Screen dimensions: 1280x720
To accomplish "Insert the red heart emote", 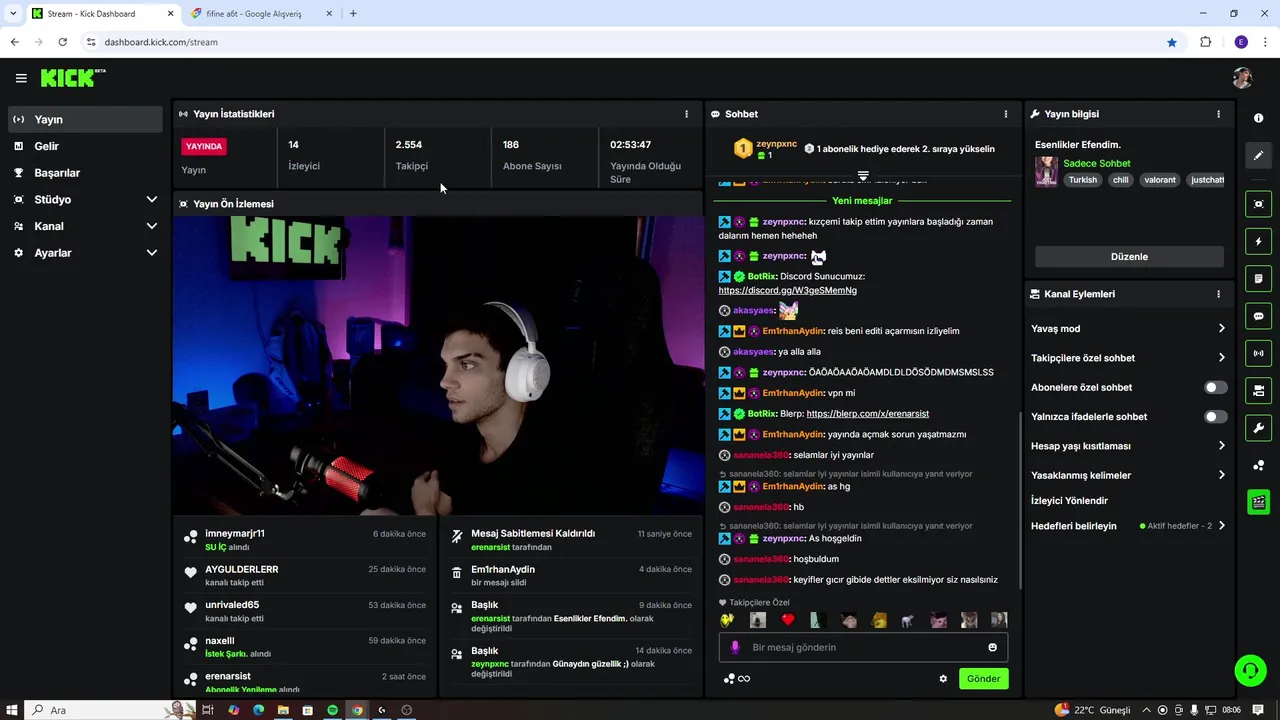I will coord(787,620).
